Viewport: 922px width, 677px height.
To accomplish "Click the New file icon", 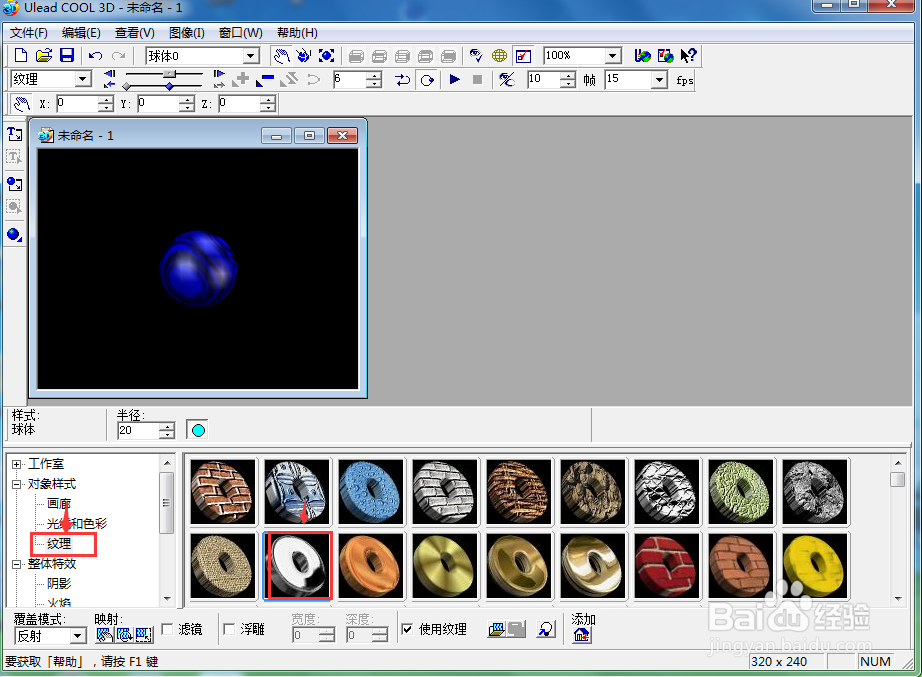I will tap(21, 56).
